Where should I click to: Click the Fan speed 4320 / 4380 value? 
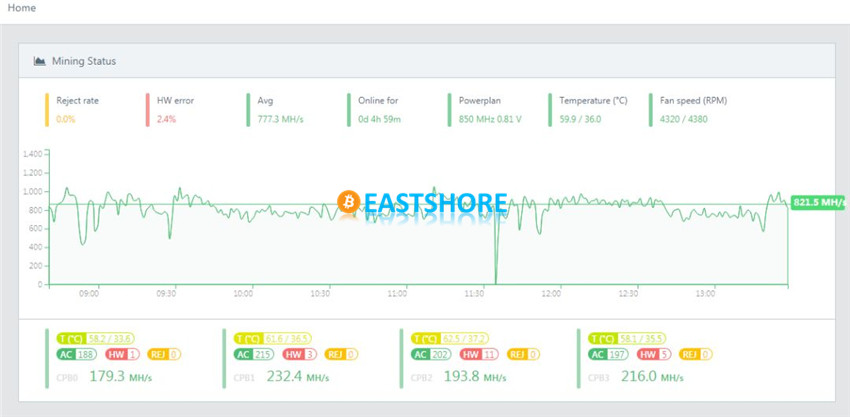point(684,119)
